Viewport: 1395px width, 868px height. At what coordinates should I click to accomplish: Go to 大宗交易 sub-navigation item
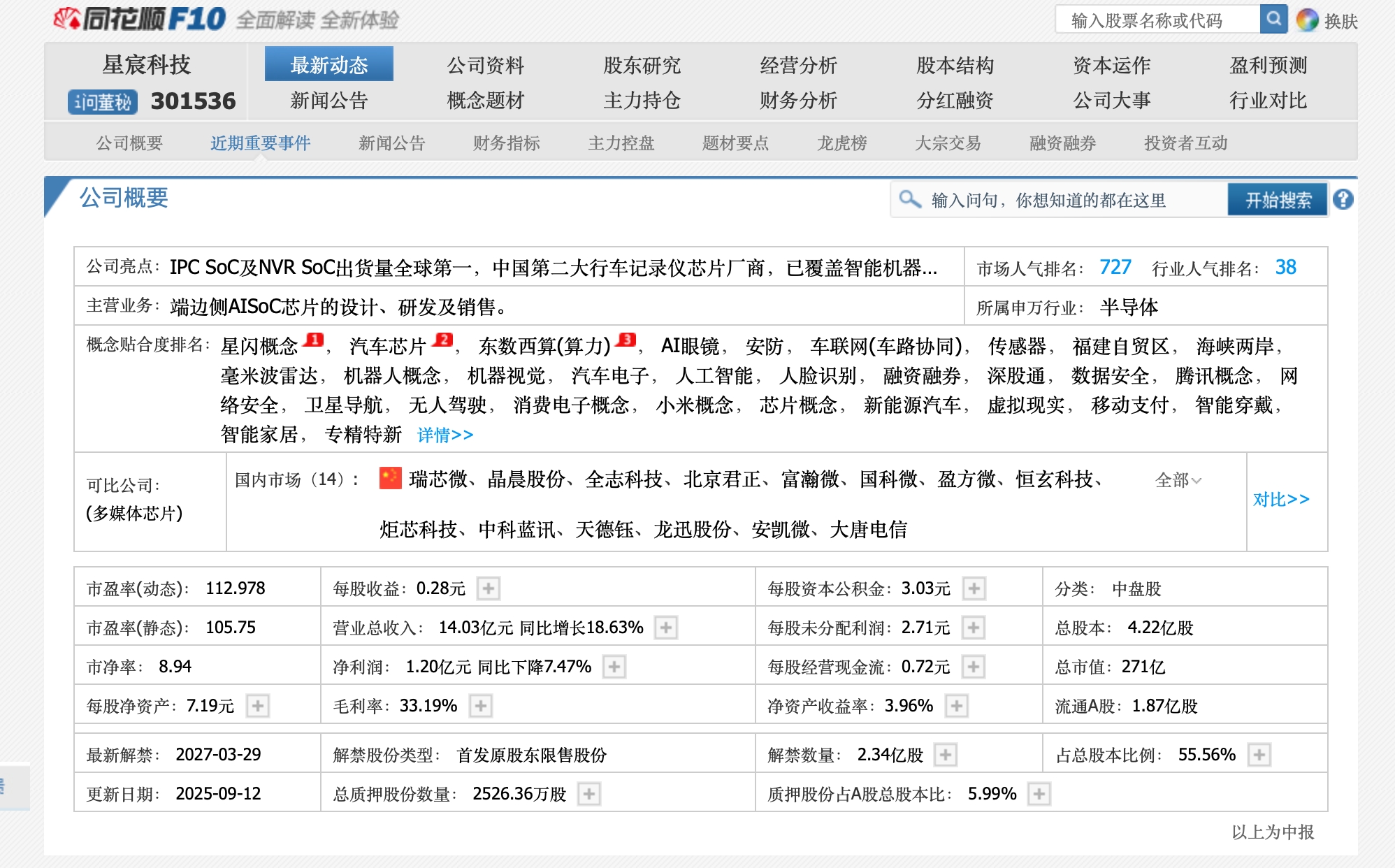click(x=948, y=143)
